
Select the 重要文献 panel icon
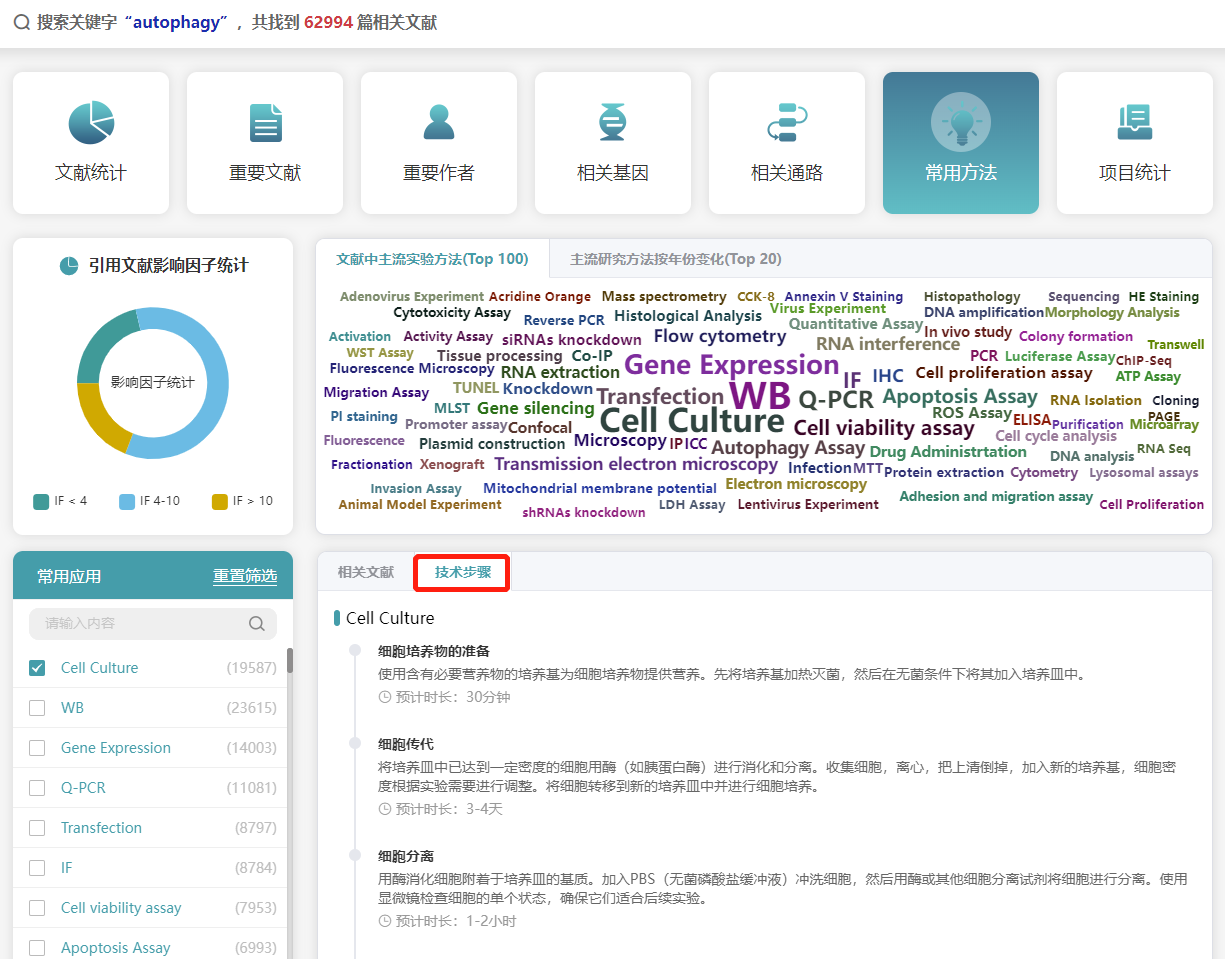pos(264,121)
